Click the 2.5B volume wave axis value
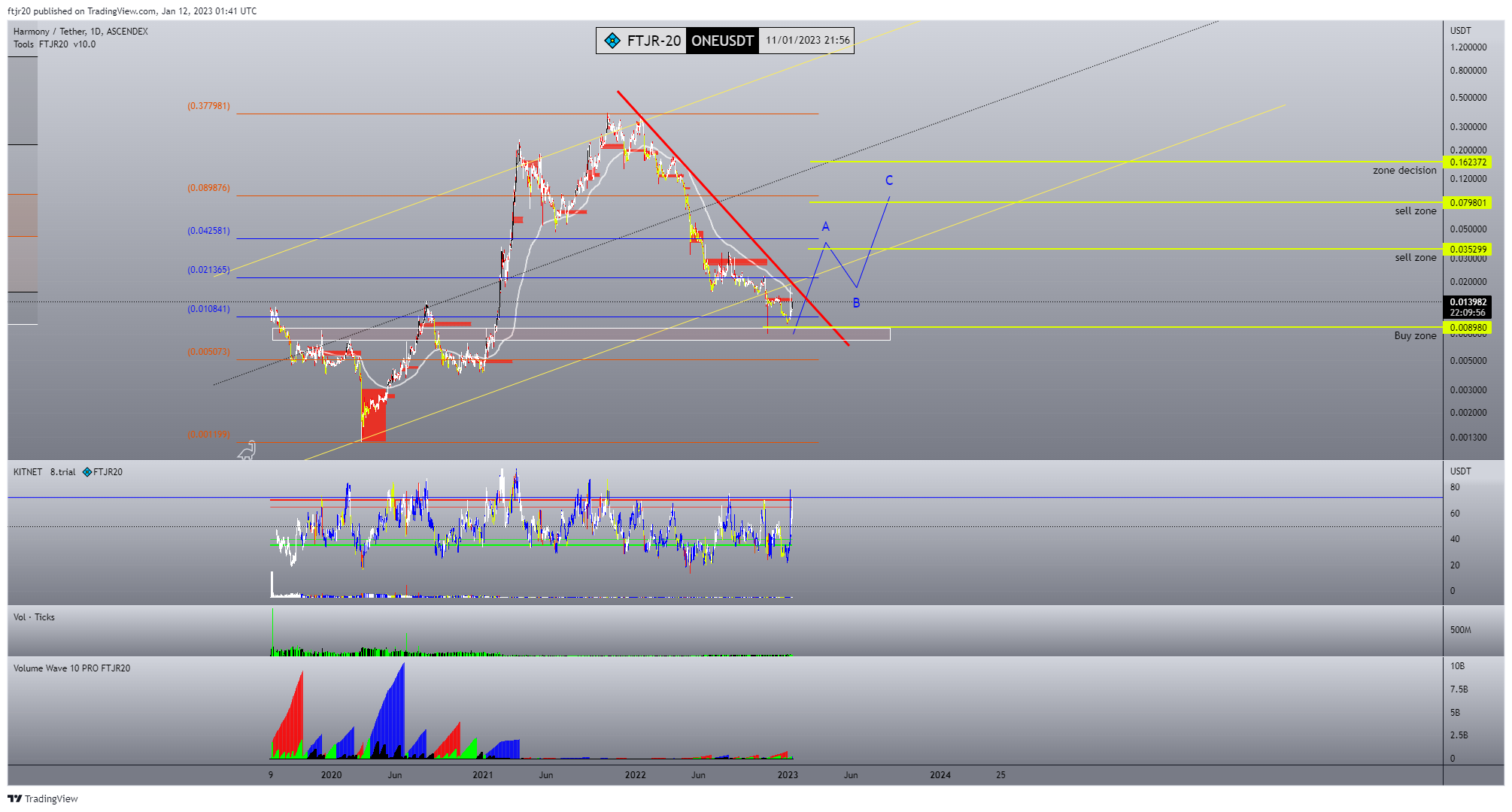1512x812 pixels. 1459,735
